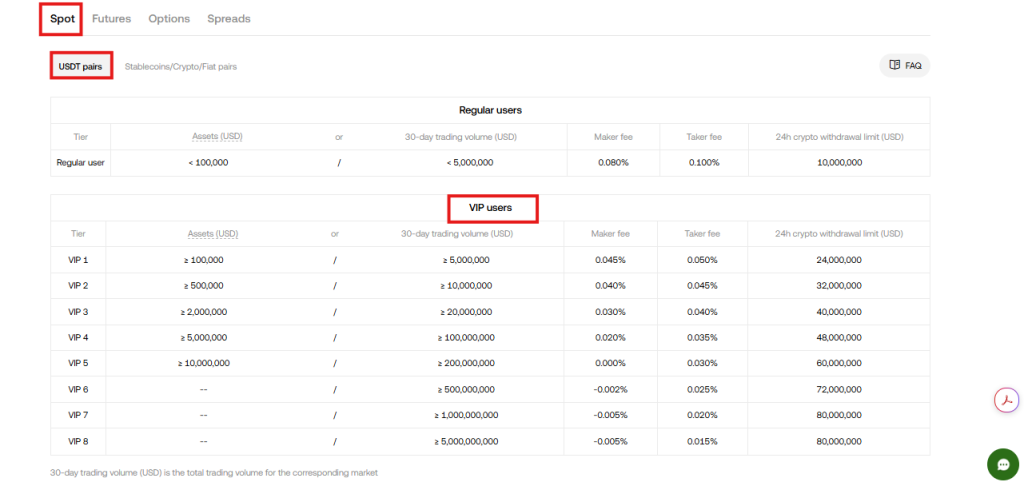This screenshot has width=1024, height=482.
Task: Click Assets (USD) header in Regular users table
Action: click(216, 137)
